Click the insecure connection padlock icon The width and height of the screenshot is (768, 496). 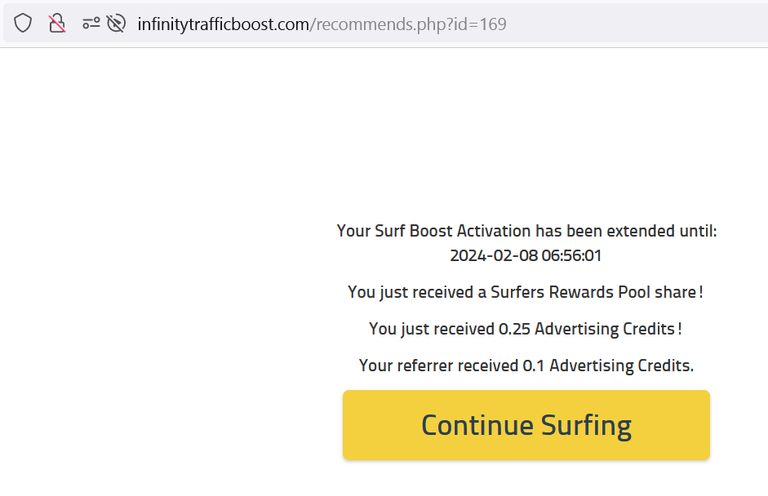coord(57,23)
